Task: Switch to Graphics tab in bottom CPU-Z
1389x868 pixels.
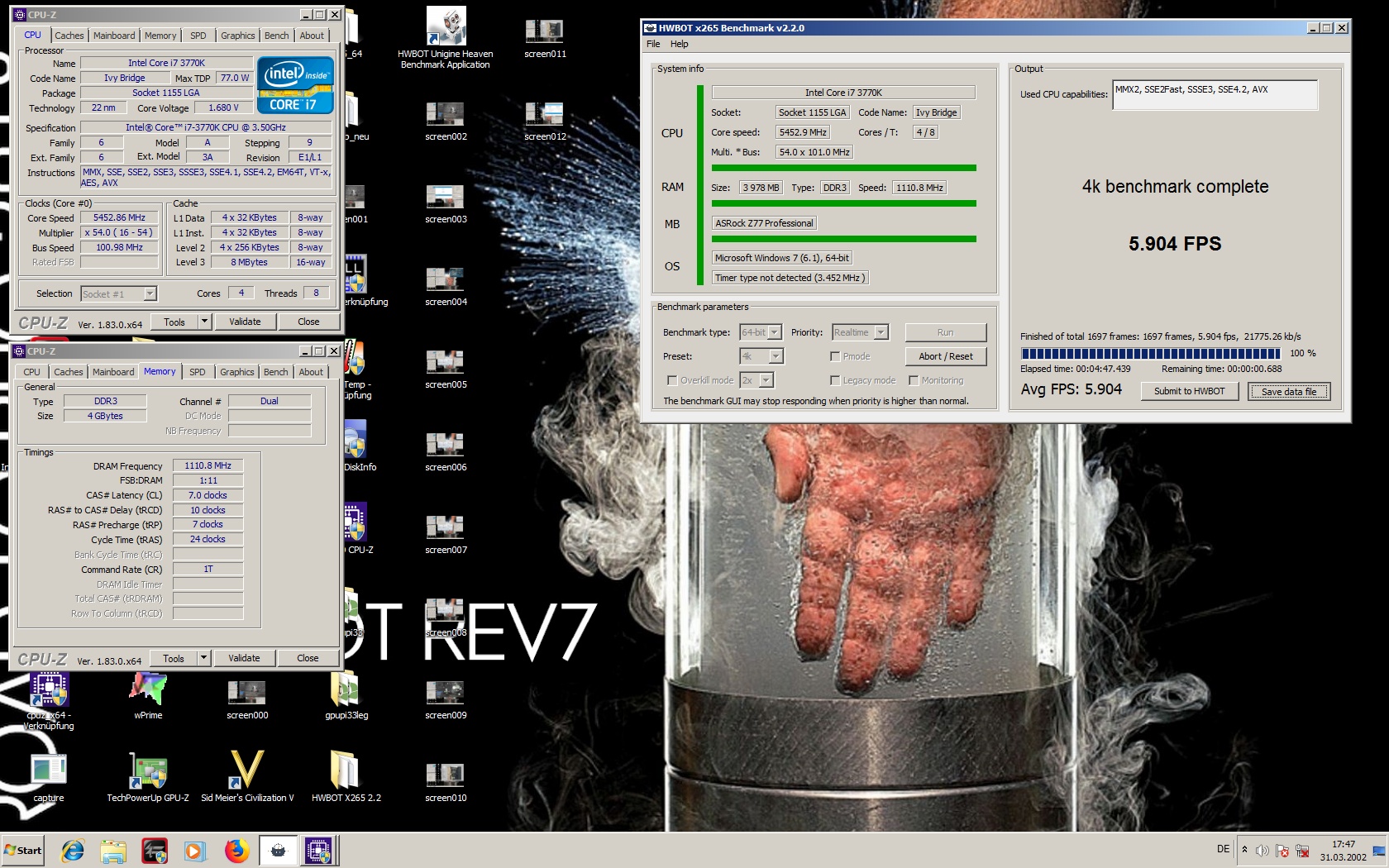Action: click(x=237, y=372)
